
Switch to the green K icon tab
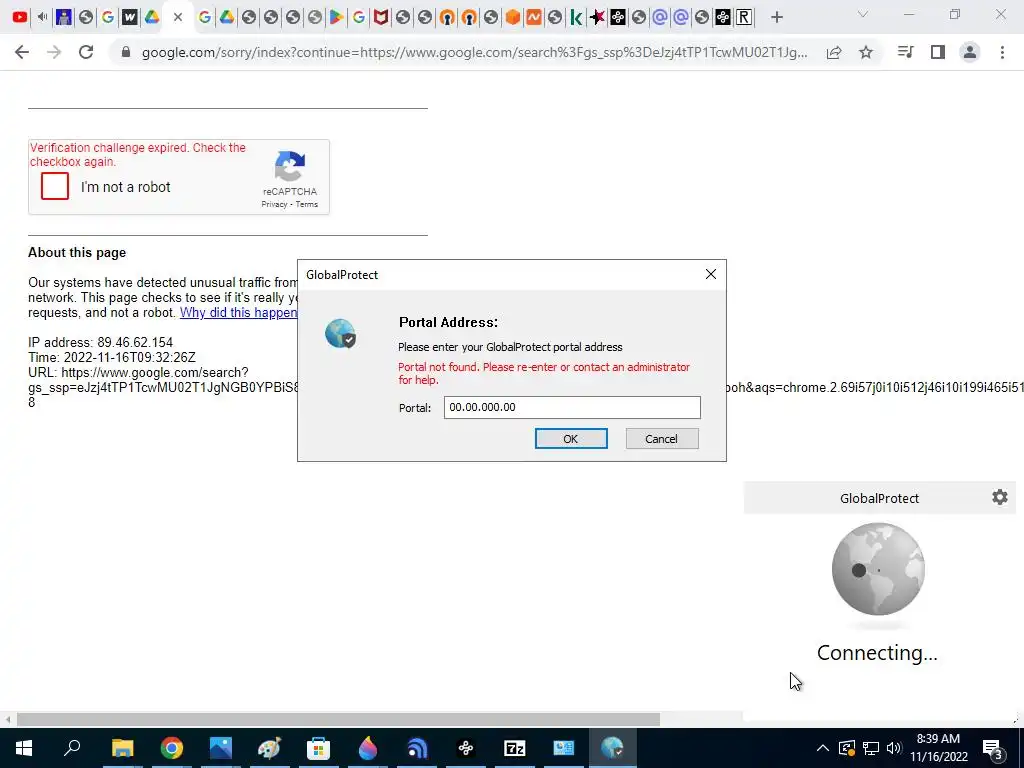click(576, 18)
